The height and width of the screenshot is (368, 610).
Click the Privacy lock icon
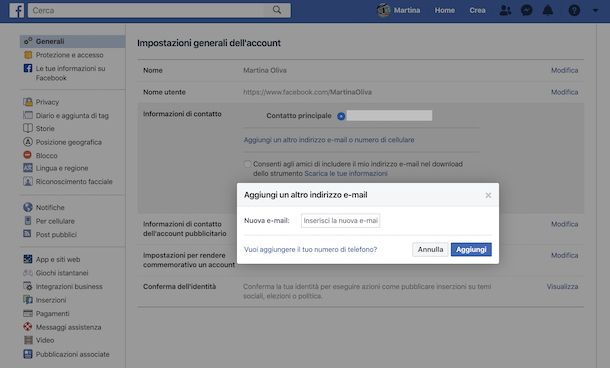tap(28, 102)
